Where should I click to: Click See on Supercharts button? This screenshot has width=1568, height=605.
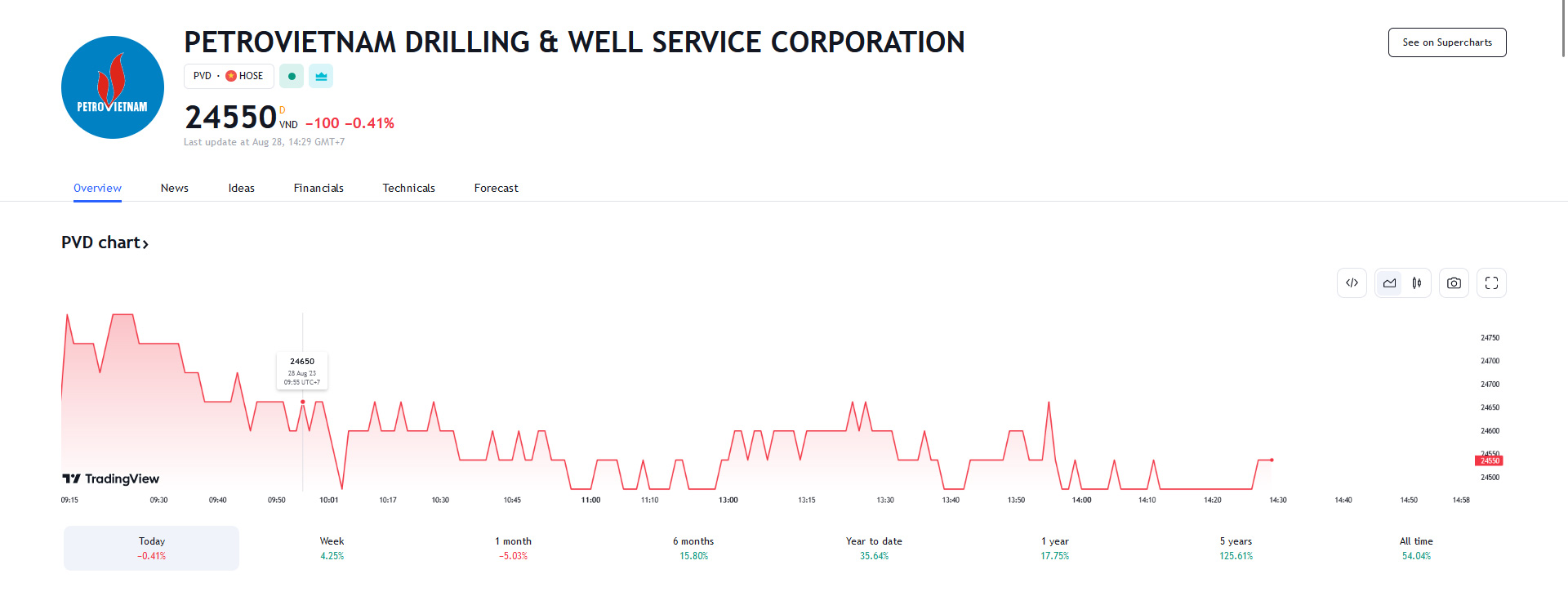[x=1446, y=42]
